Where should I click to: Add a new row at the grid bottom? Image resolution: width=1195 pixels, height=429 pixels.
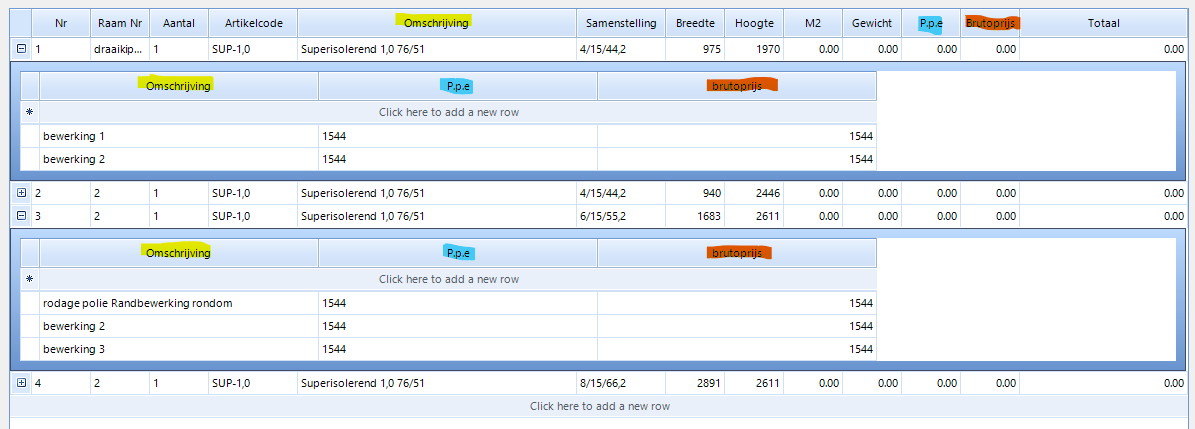[599, 406]
